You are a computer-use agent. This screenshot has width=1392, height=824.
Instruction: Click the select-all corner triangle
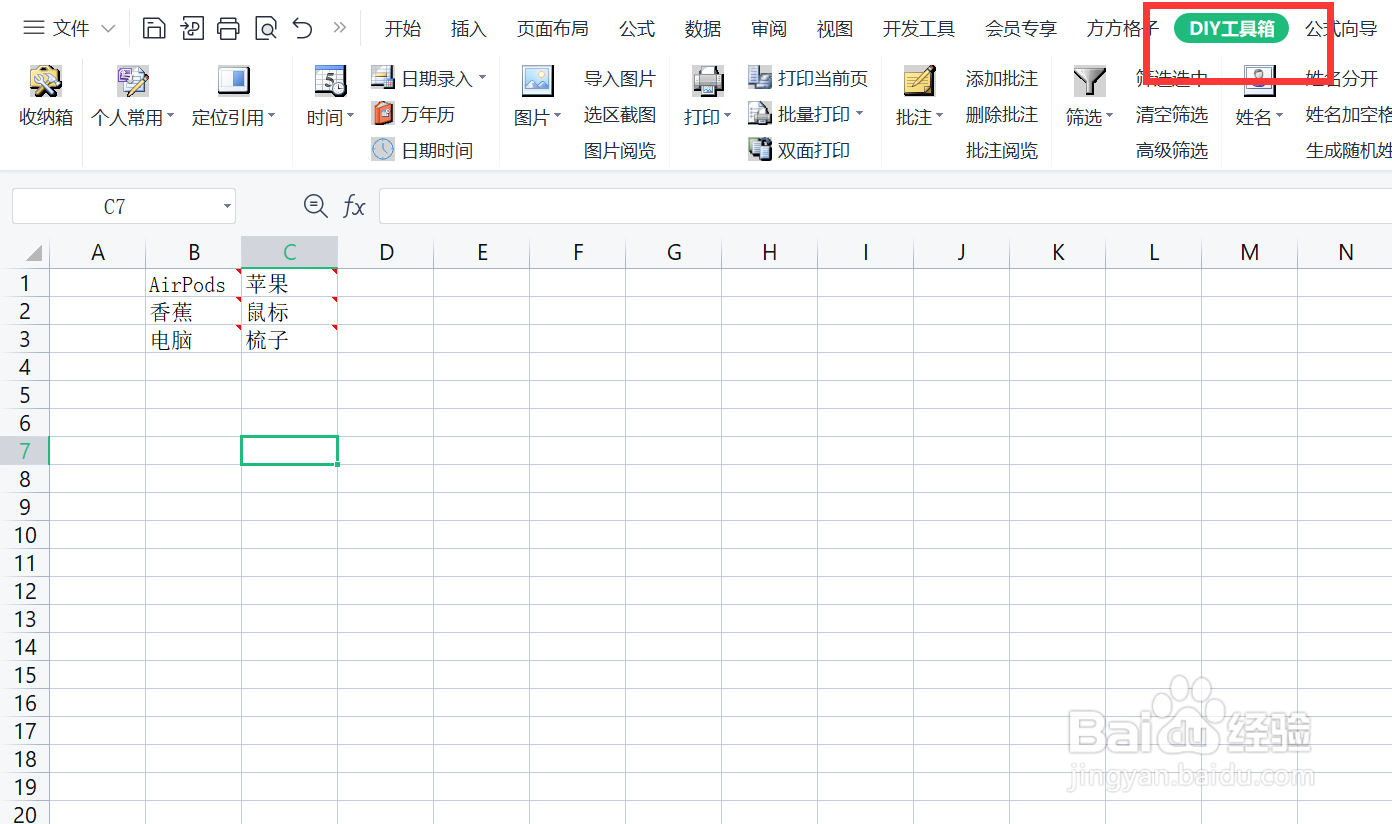(x=33, y=252)
